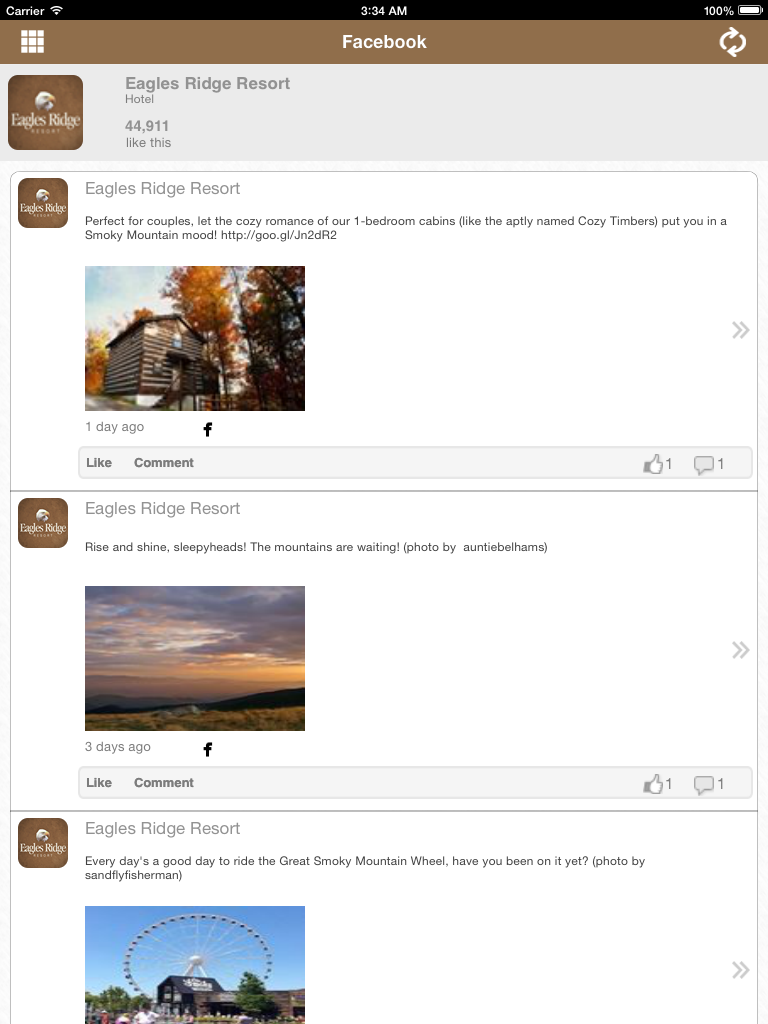The width and height of the screenshot is (768, 1024).
Task: Tap comment bubble count on sunrise post
Action: pyautogui.click(x=709, y=784)
